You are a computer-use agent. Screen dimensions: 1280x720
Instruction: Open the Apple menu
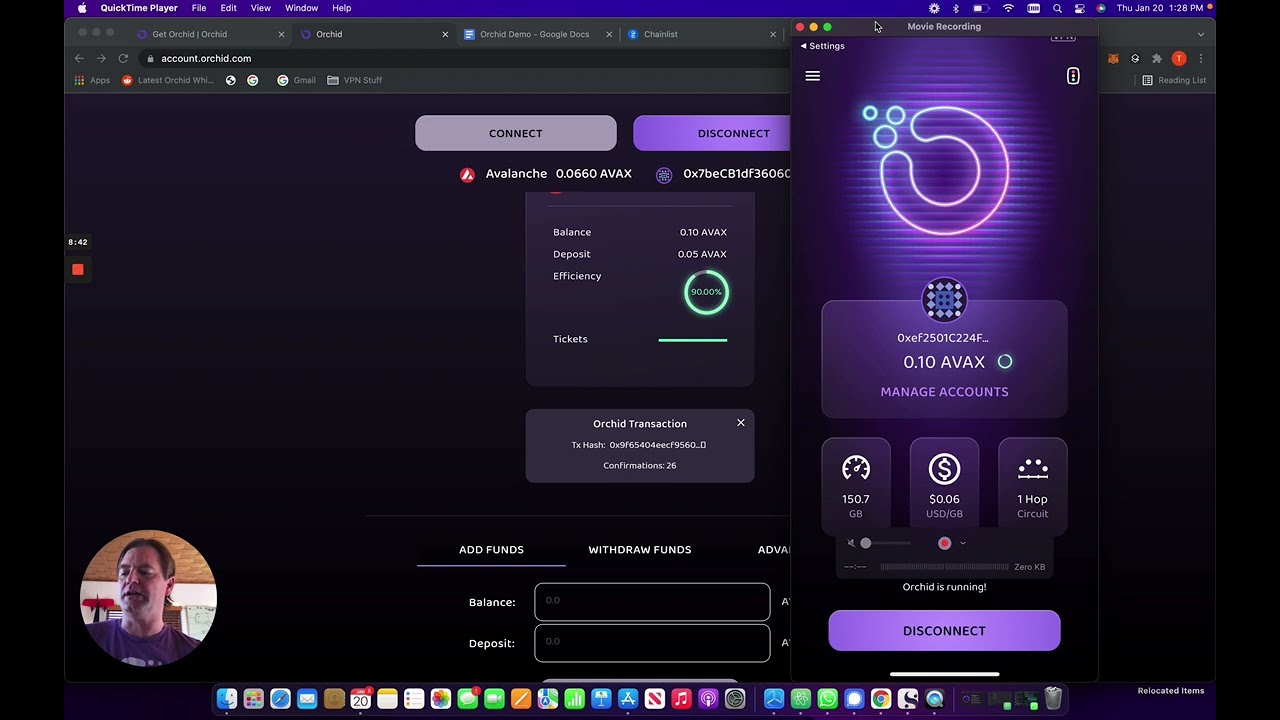(82, 8)
